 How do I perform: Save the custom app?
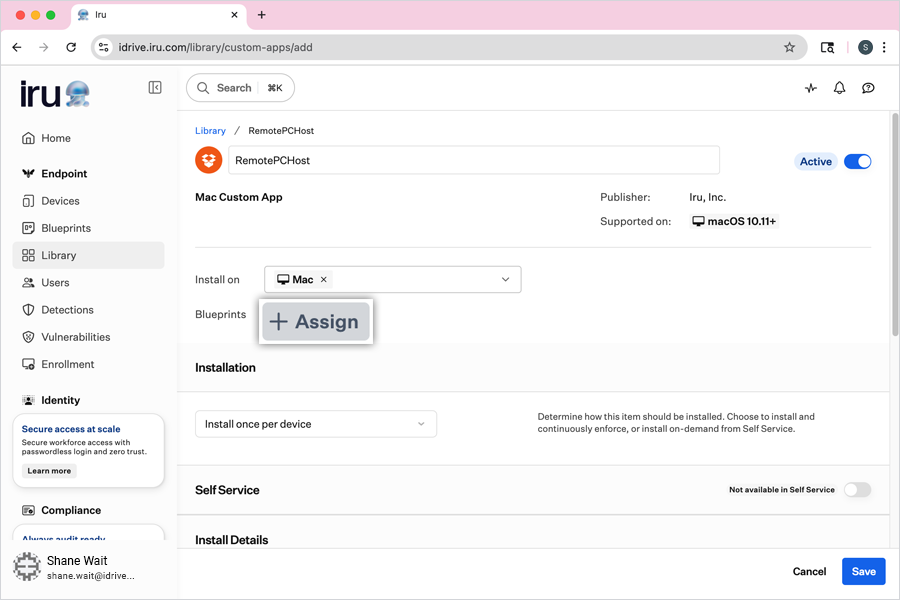tap(863, 571)
